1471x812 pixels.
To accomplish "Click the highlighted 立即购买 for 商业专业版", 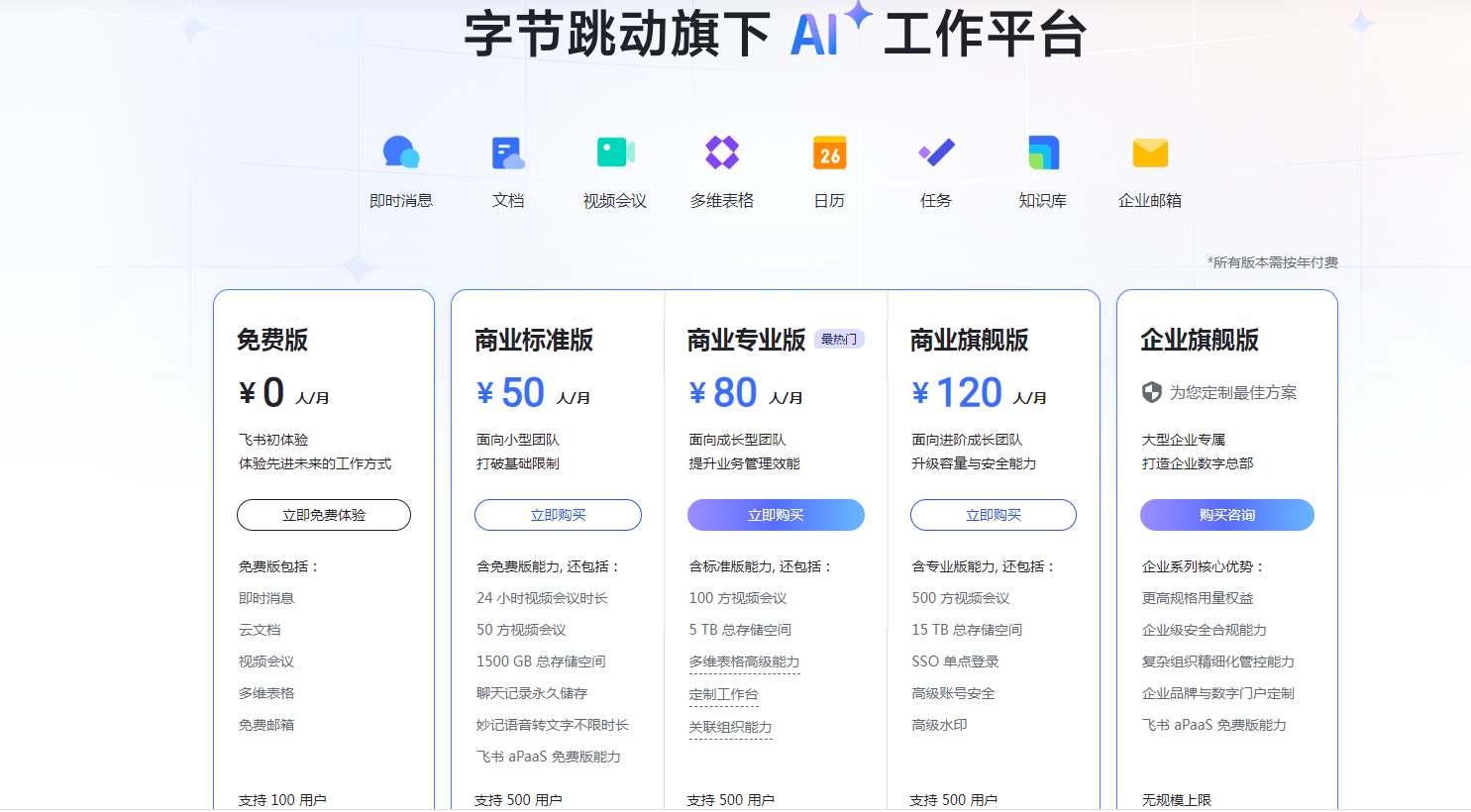I will click(x=776, y=515).
